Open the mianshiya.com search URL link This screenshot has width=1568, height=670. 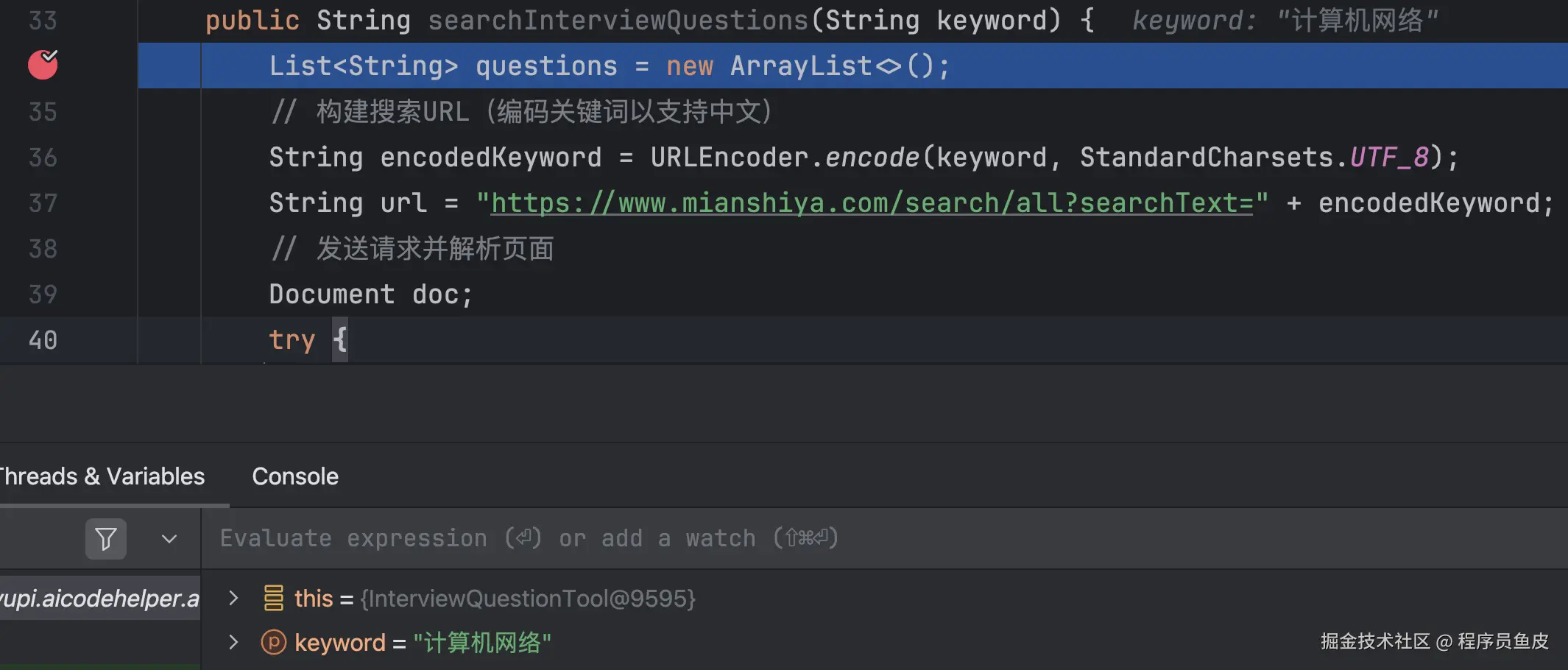[872, 202]
